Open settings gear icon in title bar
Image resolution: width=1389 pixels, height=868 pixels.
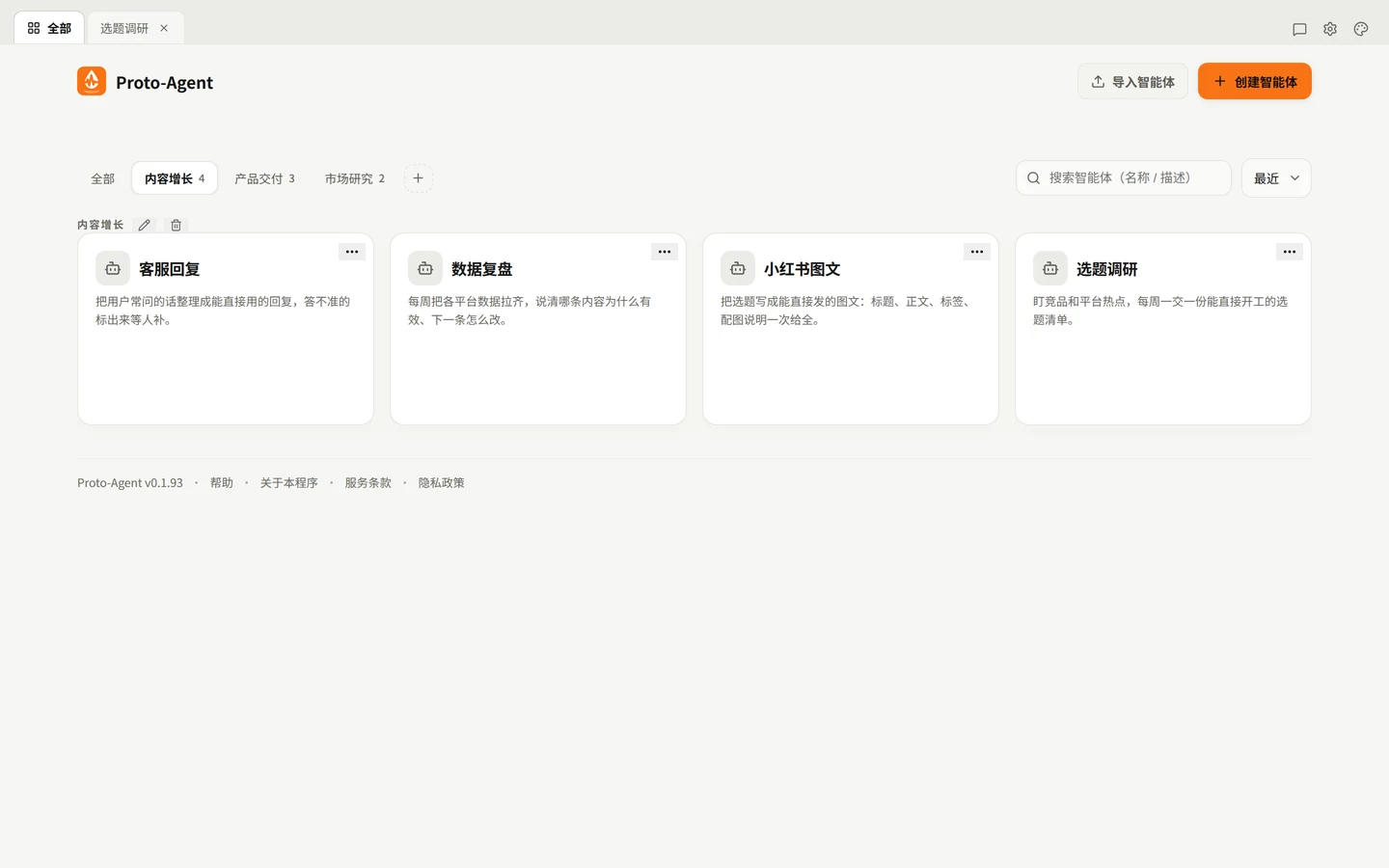point(1330,29)
